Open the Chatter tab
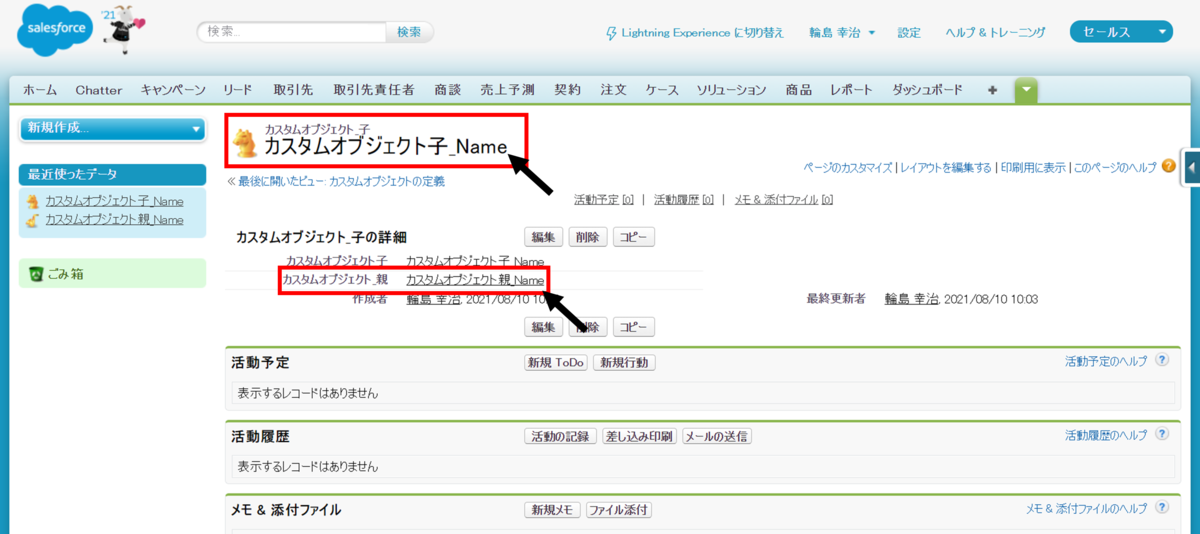This screenshot has height=534, width=1200. coord(99,90)
